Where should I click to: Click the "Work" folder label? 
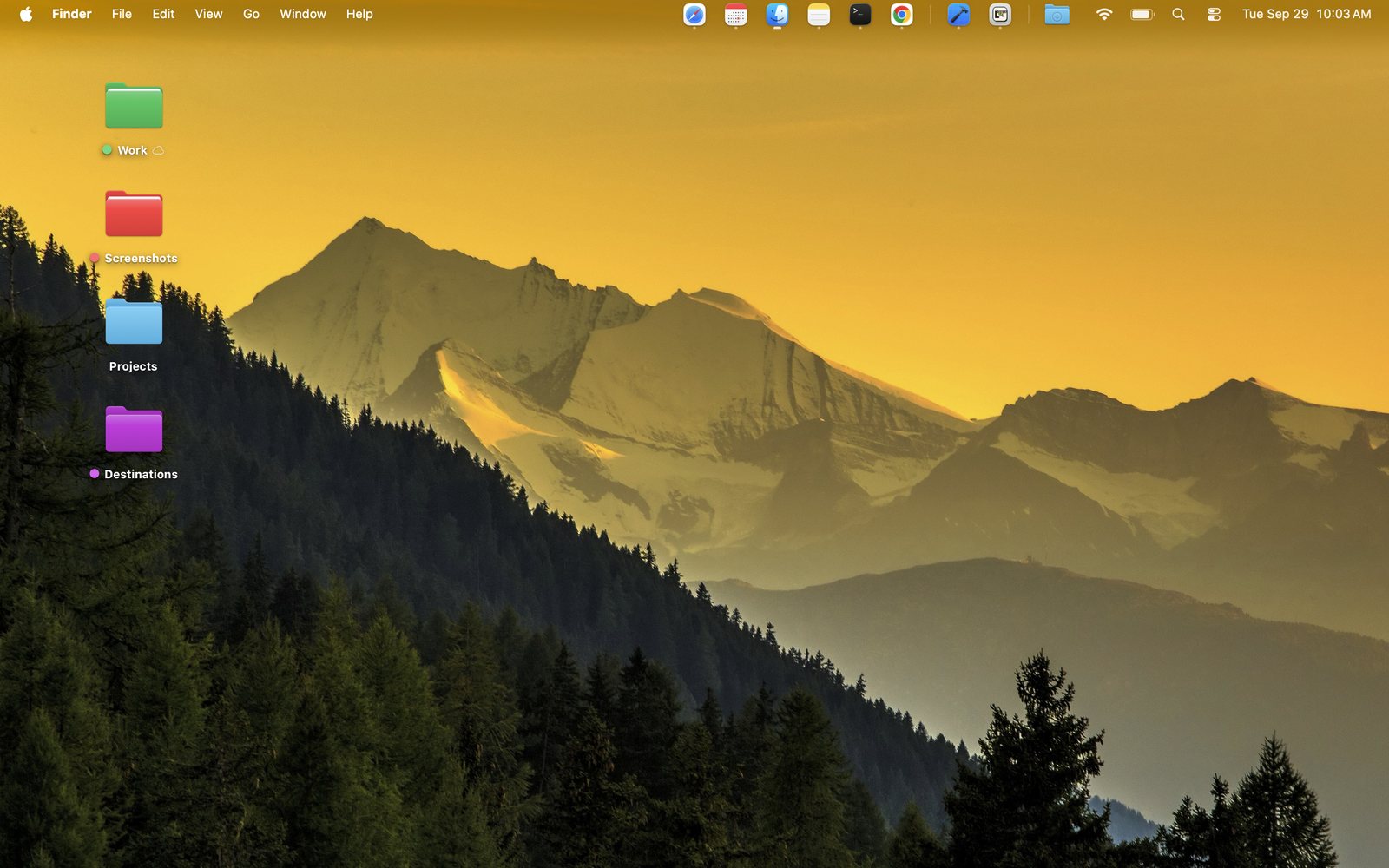[x=133, y=150]
